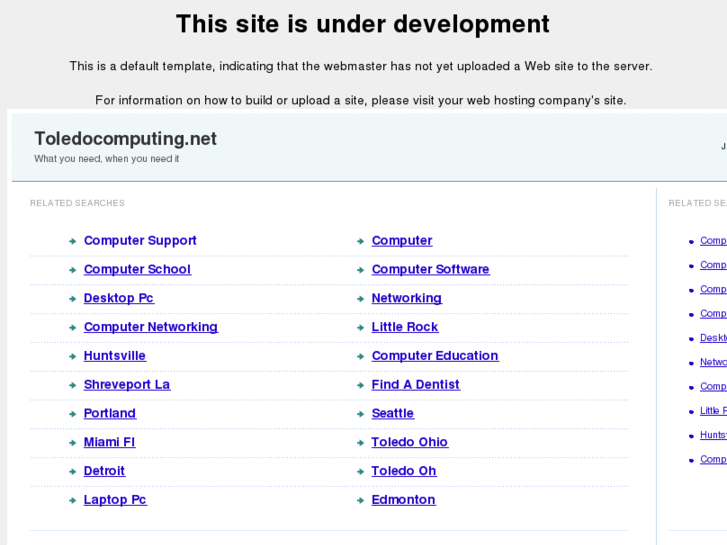Open the Computer Support link

[x=140, y=241]
